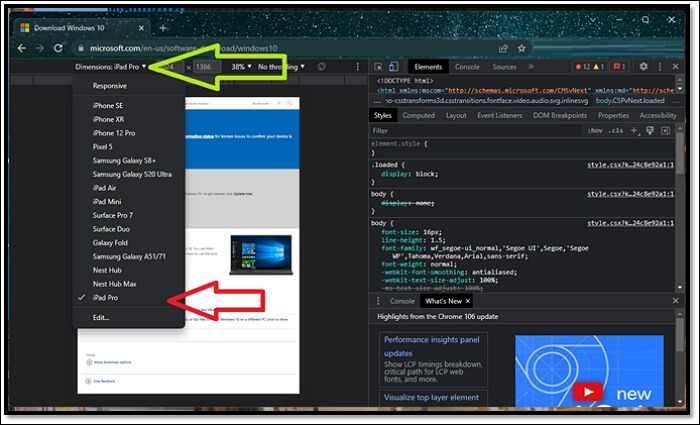Open drawer three-dot menu beside Console
700x425 pixels.
378,301
